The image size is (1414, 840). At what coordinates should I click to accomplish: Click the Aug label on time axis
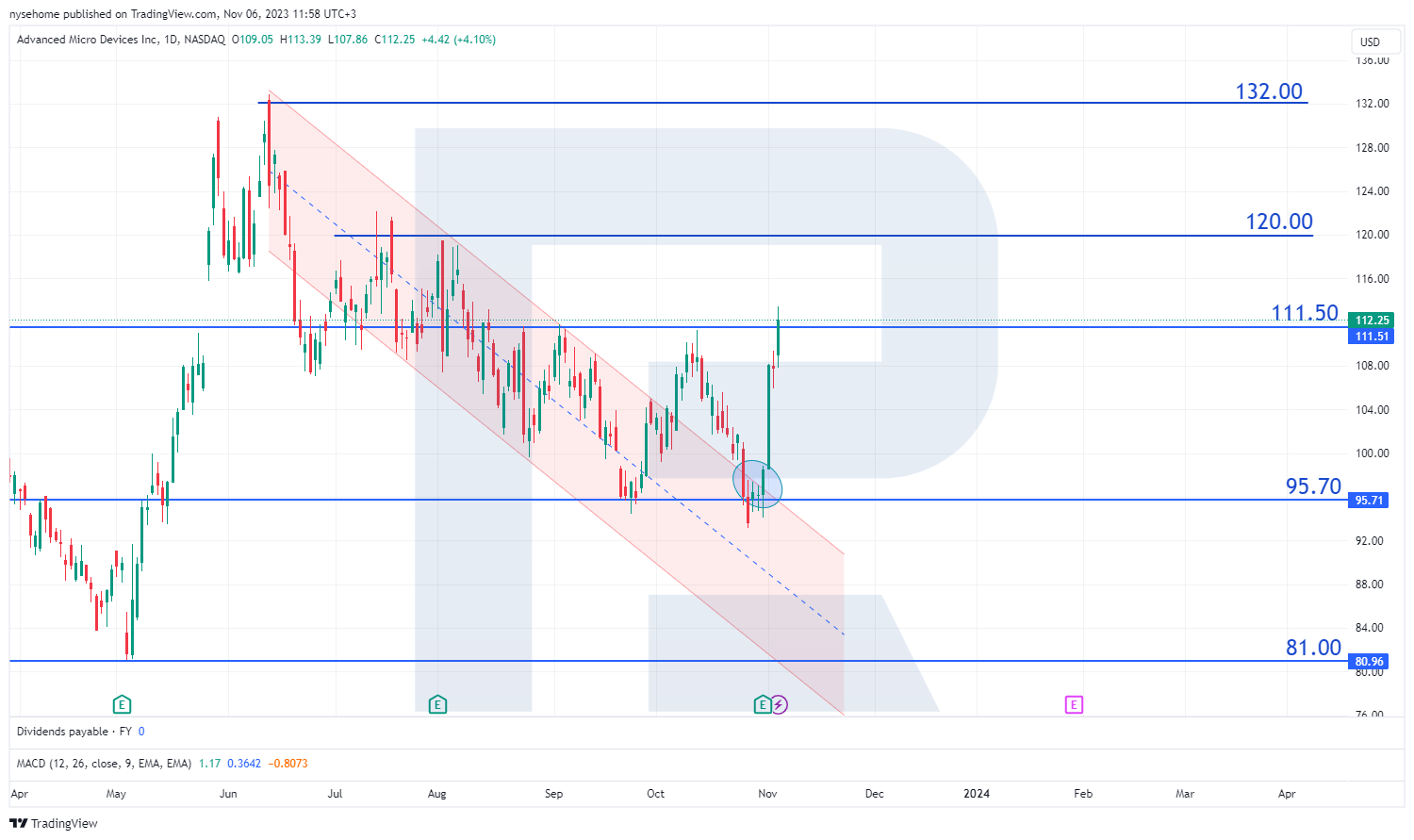[x=436, y=794]
